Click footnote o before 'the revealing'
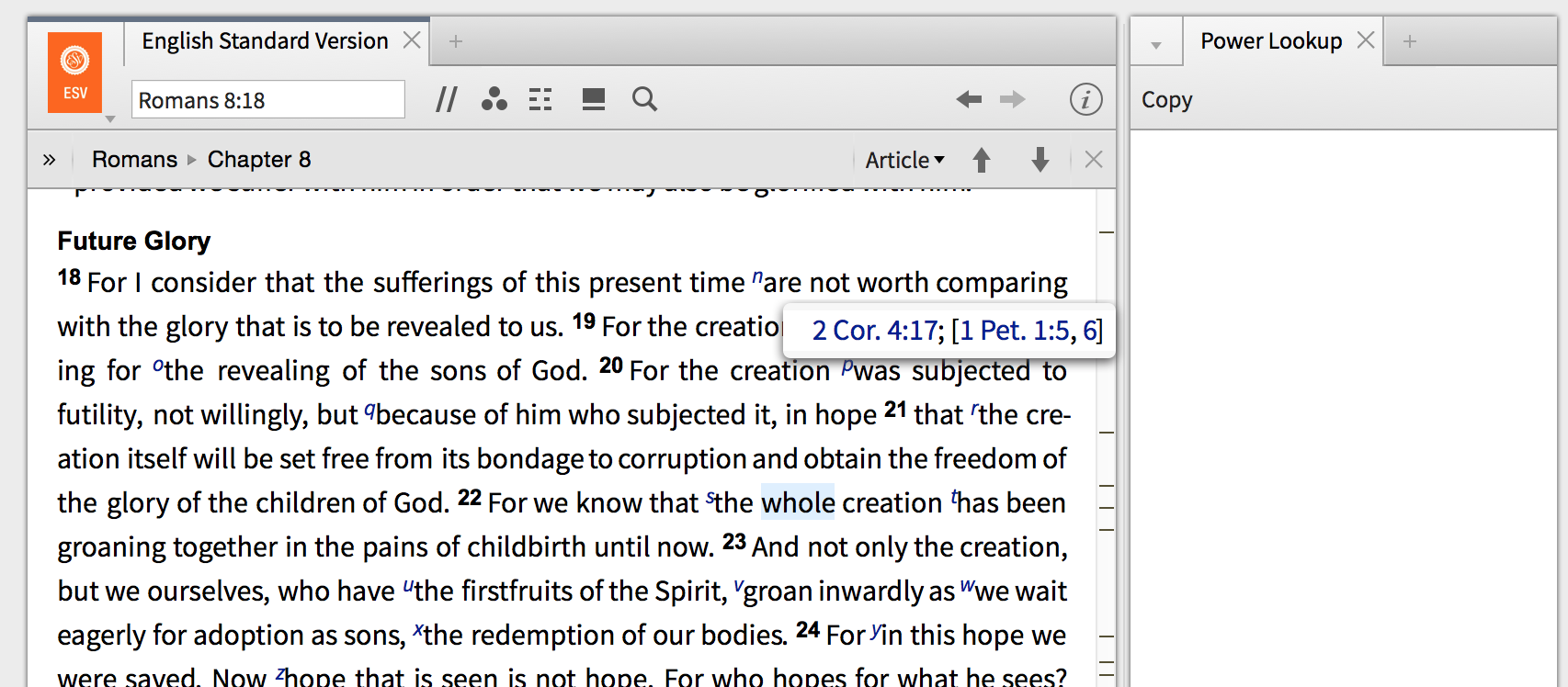Screen dimensions: 1568x687 click(158, 366)
